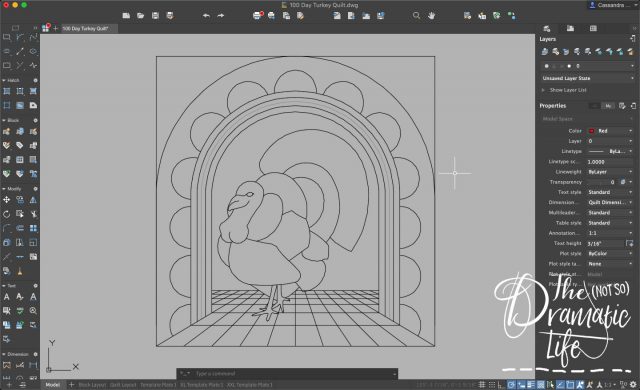Open status bar settings gear
The width and height of the screenshot is (640, 390).
[633, 384]
